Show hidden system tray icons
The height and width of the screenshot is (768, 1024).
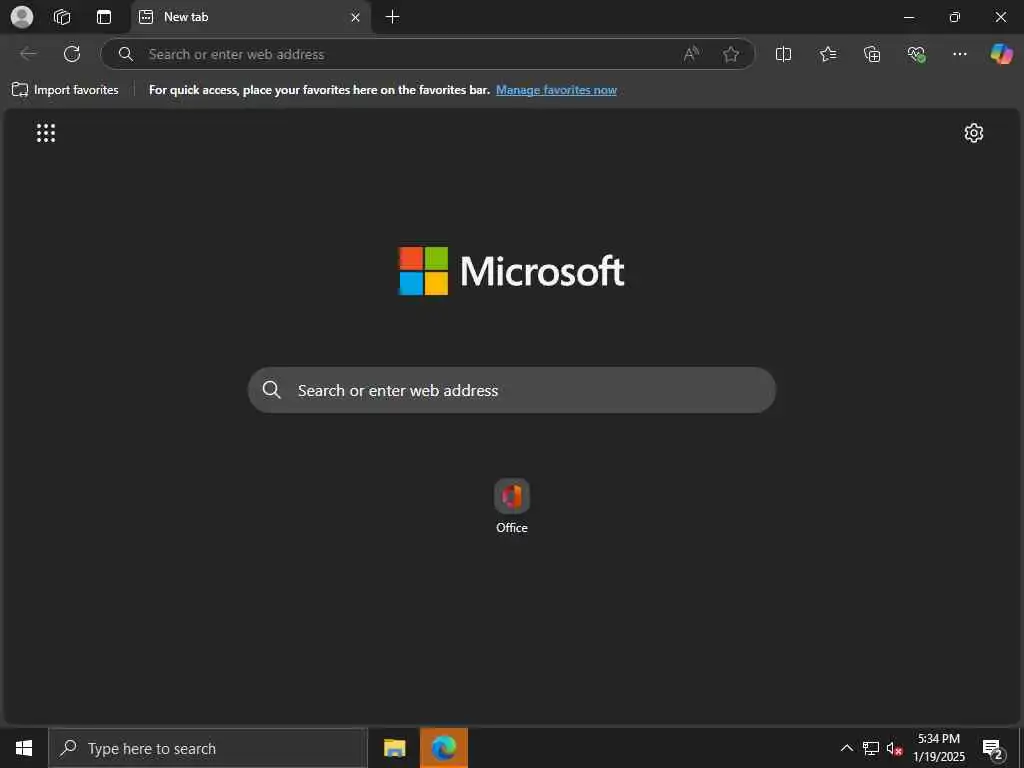click(x=846, y=748)
